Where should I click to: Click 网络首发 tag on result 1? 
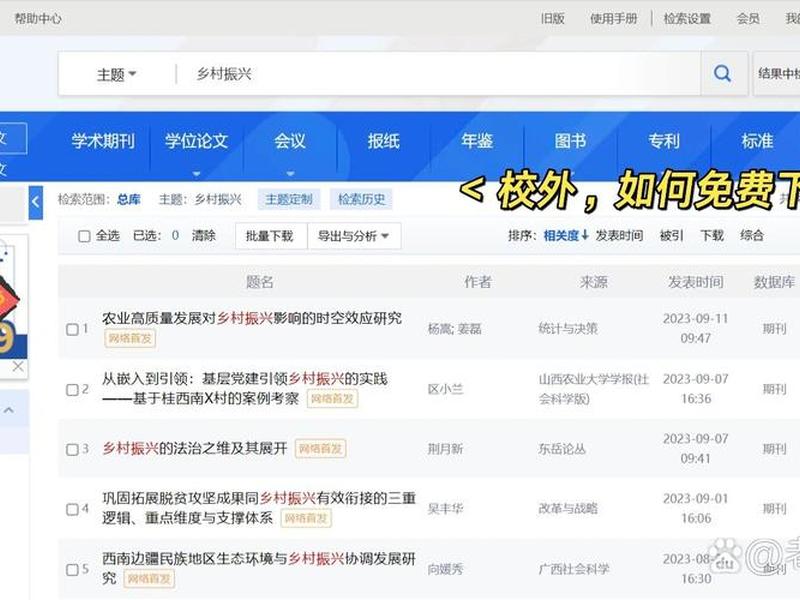(130, 338)
